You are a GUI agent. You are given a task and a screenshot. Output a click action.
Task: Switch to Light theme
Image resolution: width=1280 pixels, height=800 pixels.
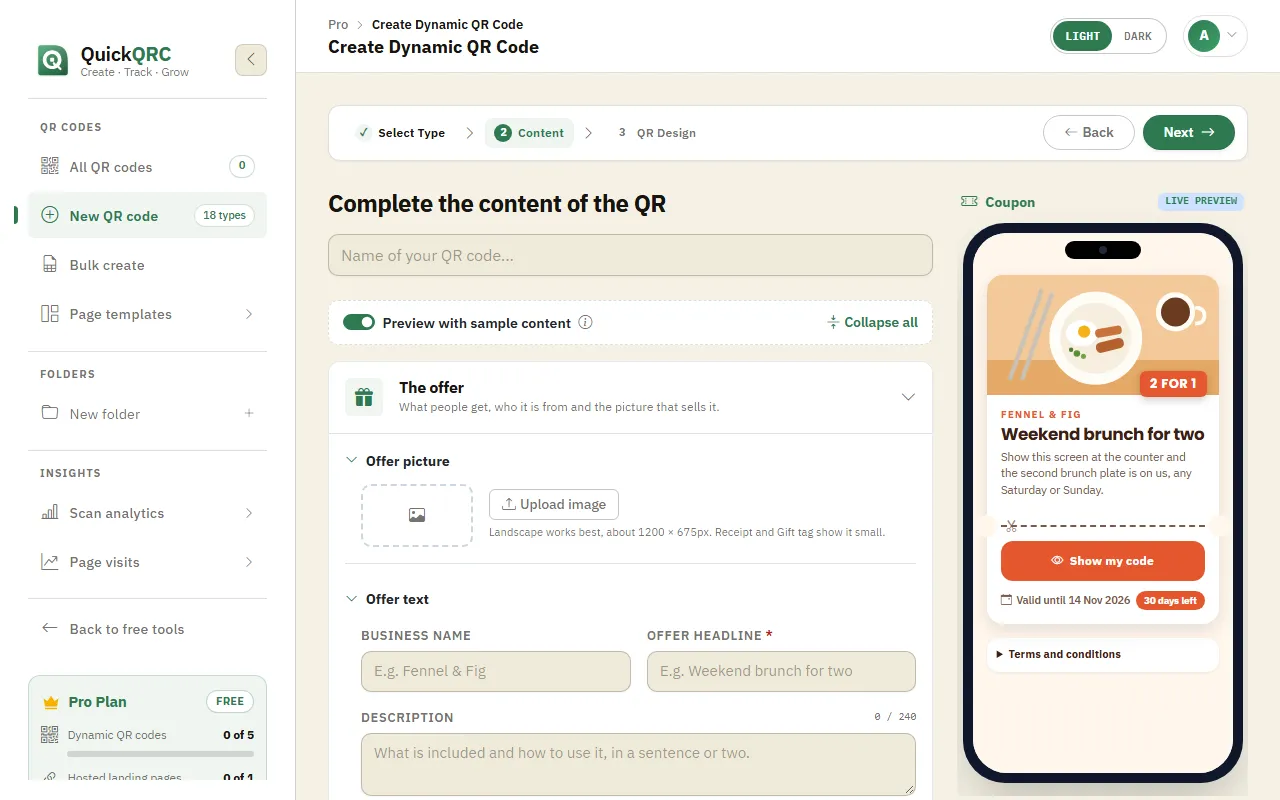(1082, 36)
